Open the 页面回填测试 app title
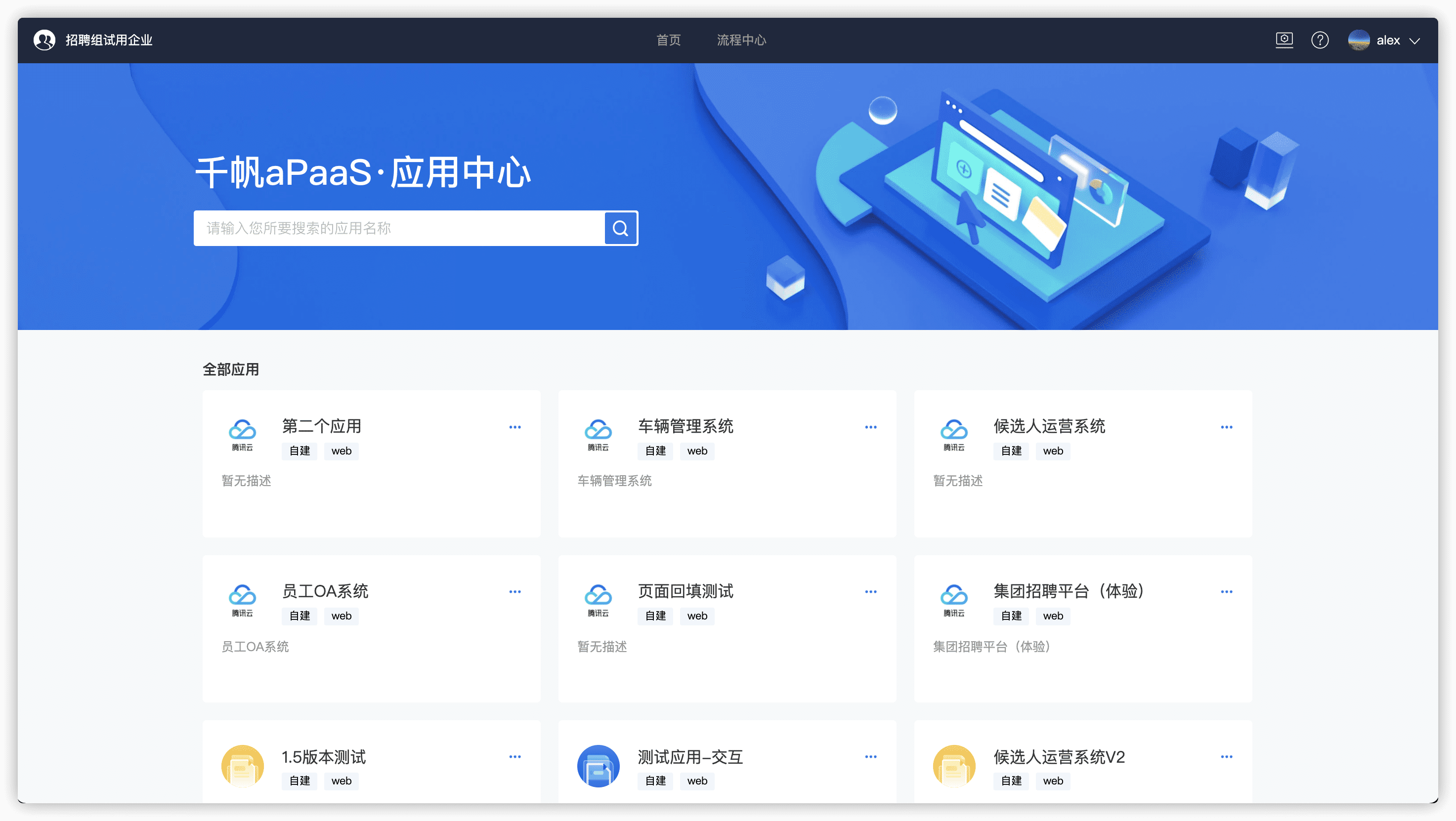Image resolution: width=1456 pixels, height=821 pixels. pos(685,591)
